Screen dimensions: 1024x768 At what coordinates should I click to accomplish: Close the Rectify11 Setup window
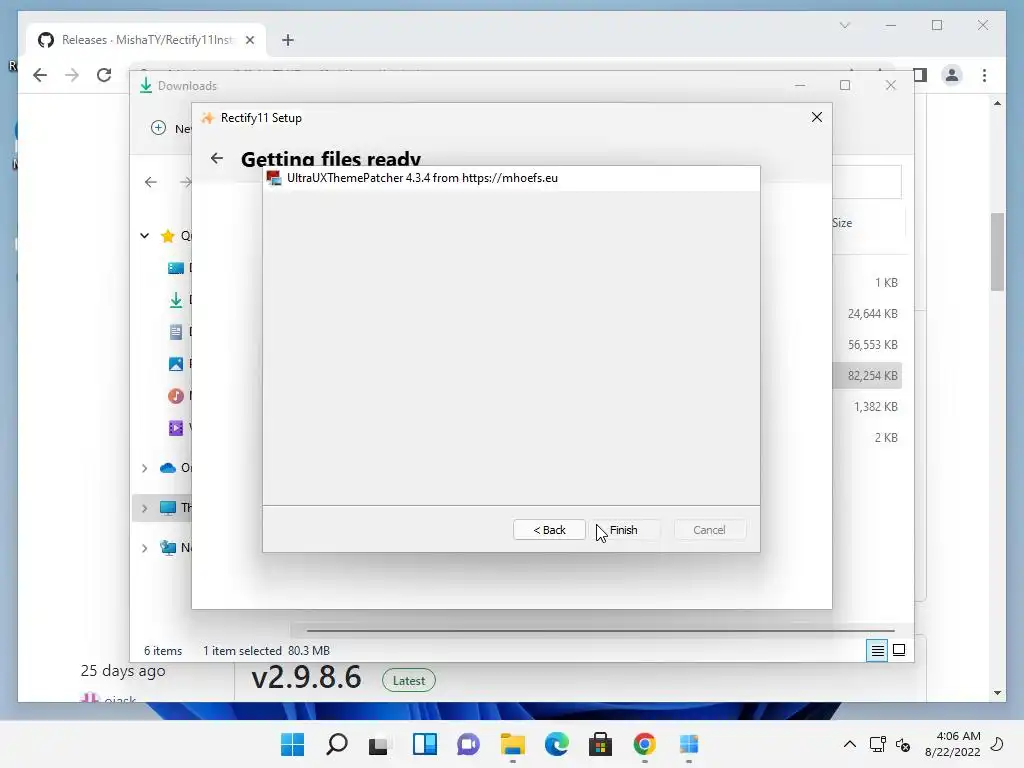coord(816,117)
